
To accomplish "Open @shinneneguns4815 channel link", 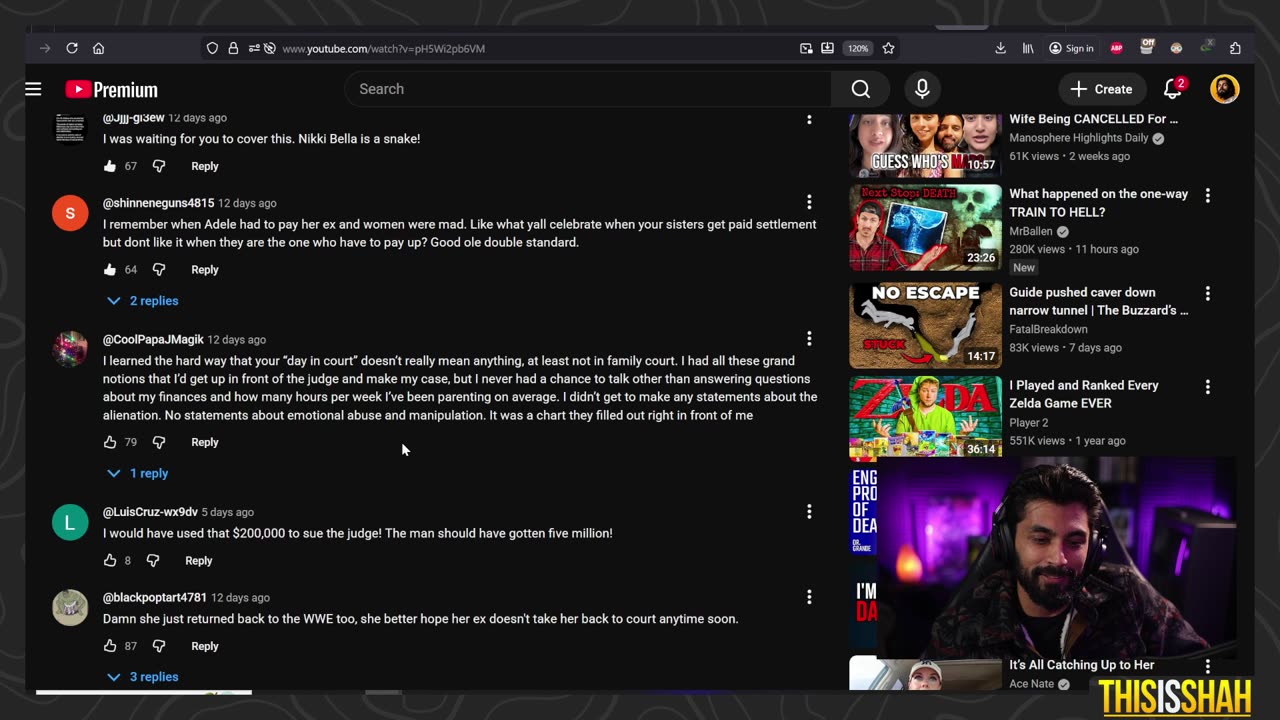I will (x=158, y=203).
